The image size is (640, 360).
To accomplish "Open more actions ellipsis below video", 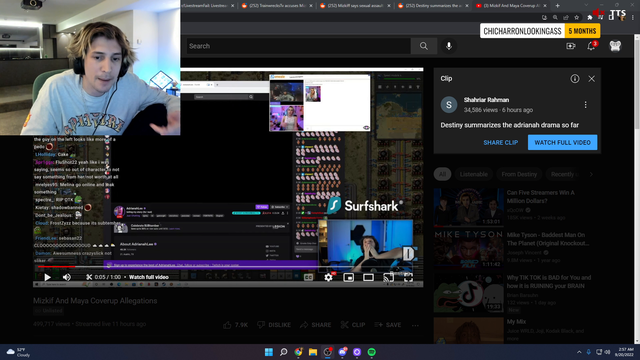I will pyautogui.click(x=415, y=325).
